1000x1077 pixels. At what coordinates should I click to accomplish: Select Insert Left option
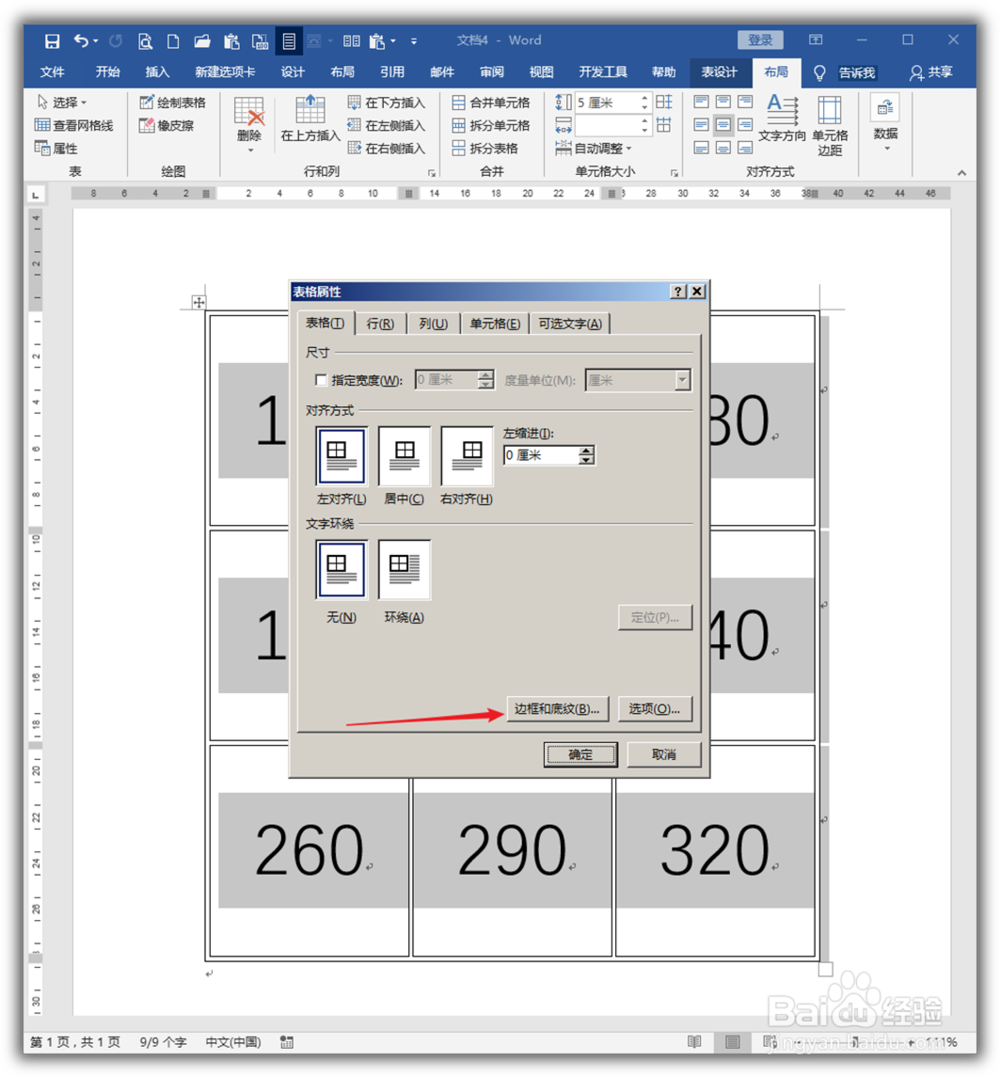[x=386, y=125]
